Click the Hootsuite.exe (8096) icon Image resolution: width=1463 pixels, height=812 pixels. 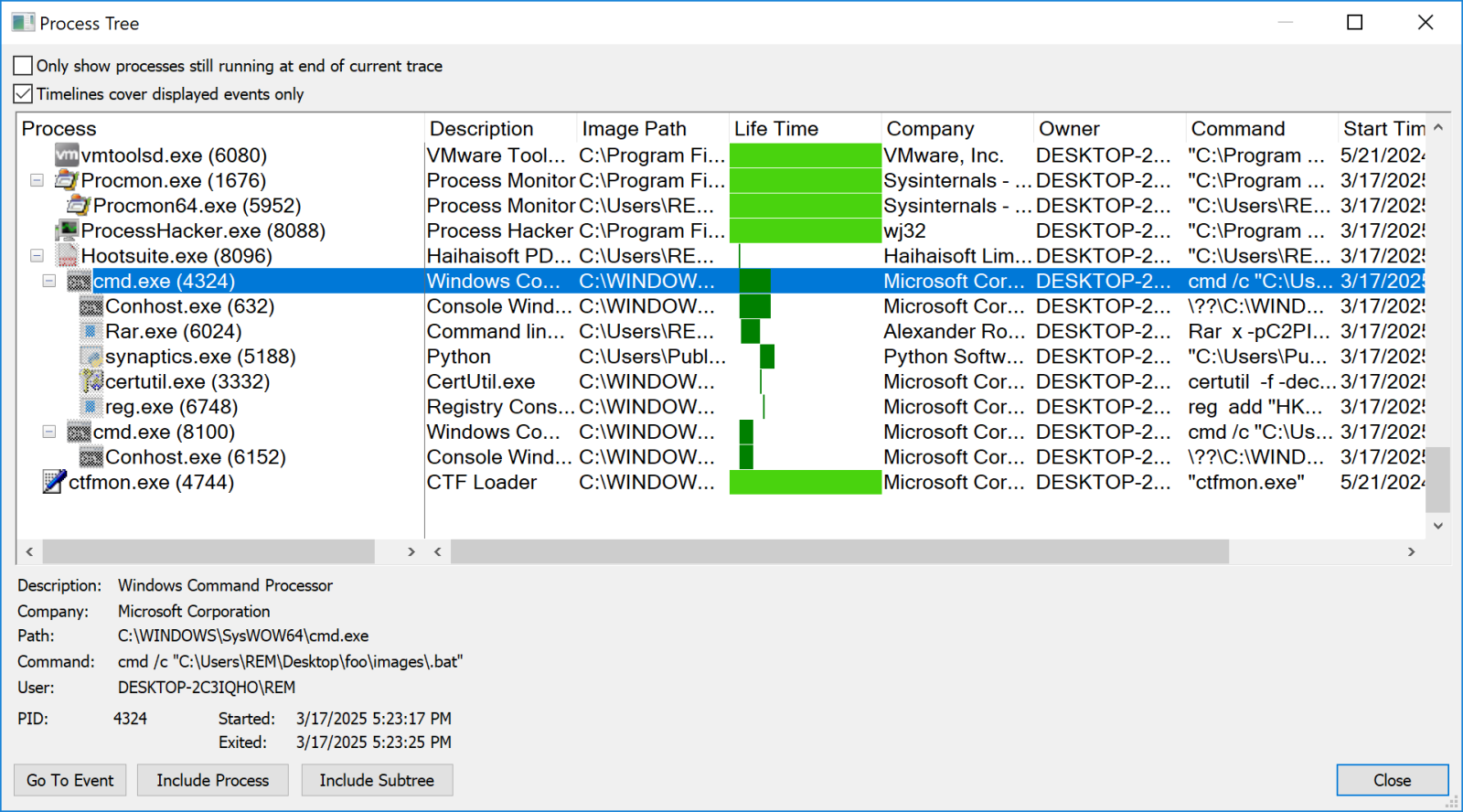pyautogui.click(x=67, y=255)
